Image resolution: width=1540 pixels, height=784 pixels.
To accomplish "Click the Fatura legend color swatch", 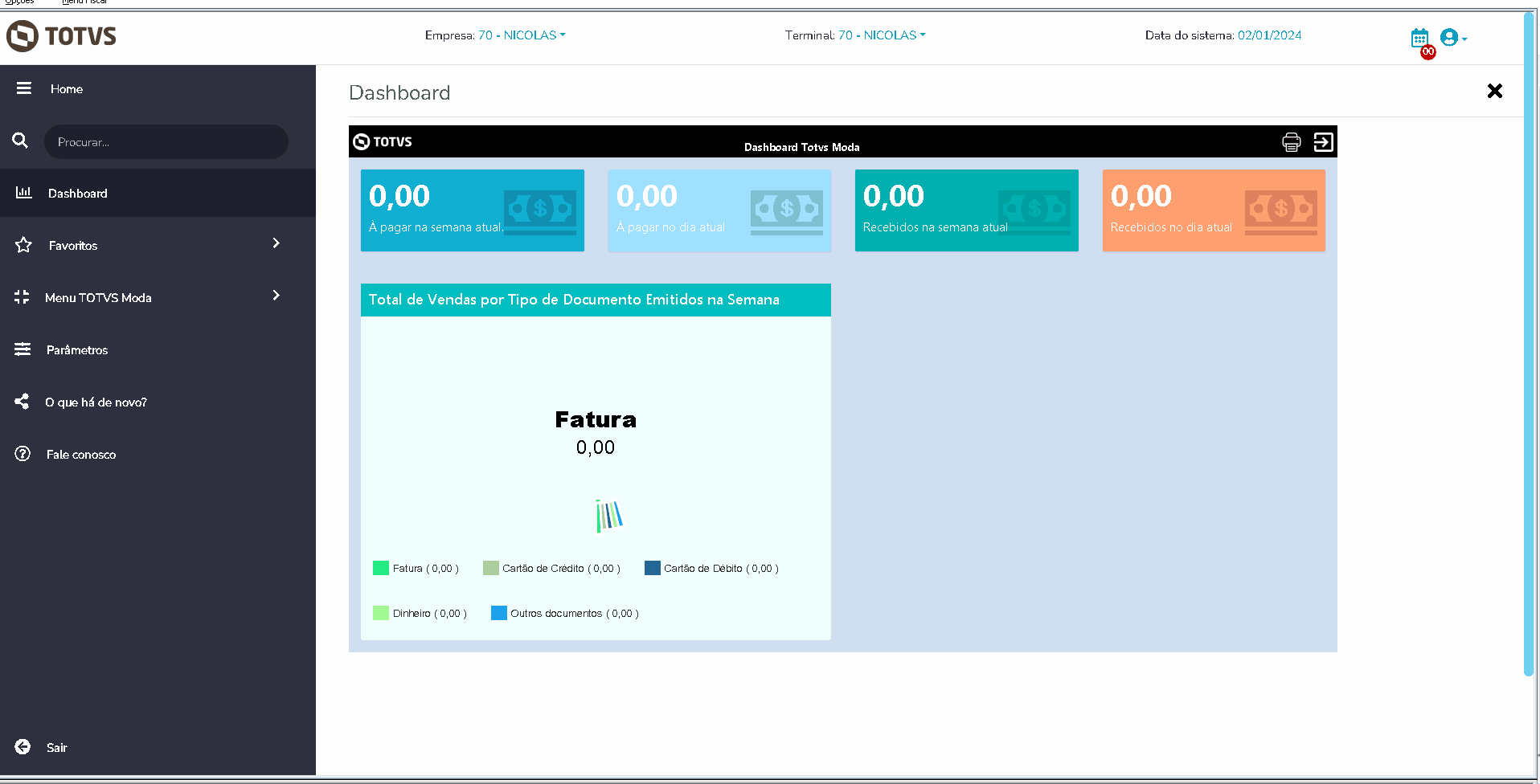I will pyautogui.click(x=381, y=568).
